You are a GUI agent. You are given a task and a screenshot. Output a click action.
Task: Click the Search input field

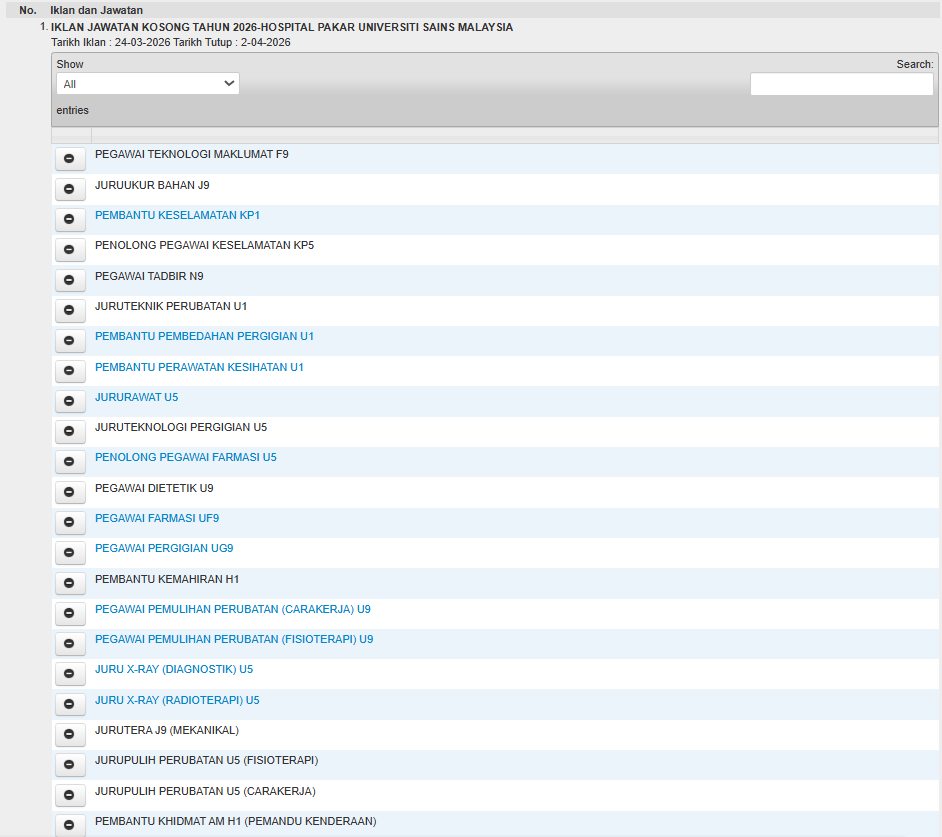(x=841, y=84)
